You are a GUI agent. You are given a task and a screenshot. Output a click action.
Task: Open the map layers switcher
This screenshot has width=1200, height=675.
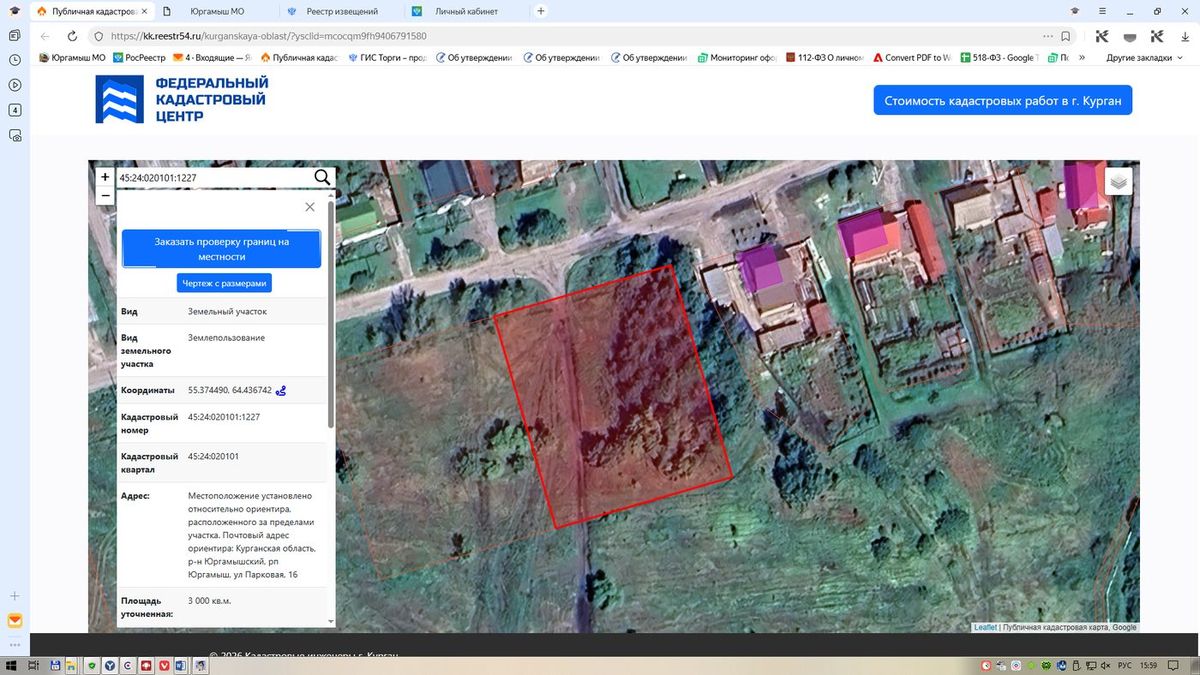(x=1119, y=182)
